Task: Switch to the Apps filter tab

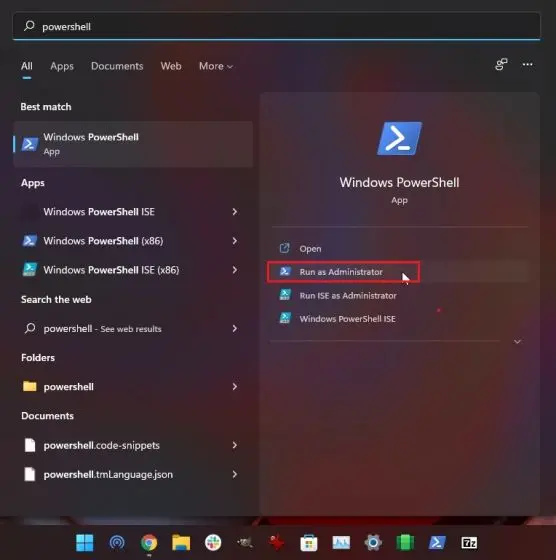Action: 62,66
